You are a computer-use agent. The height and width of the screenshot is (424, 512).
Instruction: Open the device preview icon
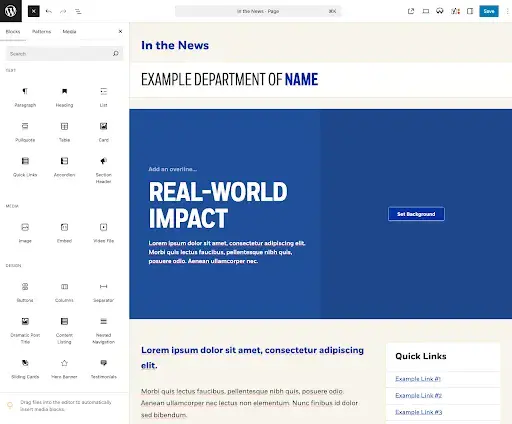click(426, 11)
